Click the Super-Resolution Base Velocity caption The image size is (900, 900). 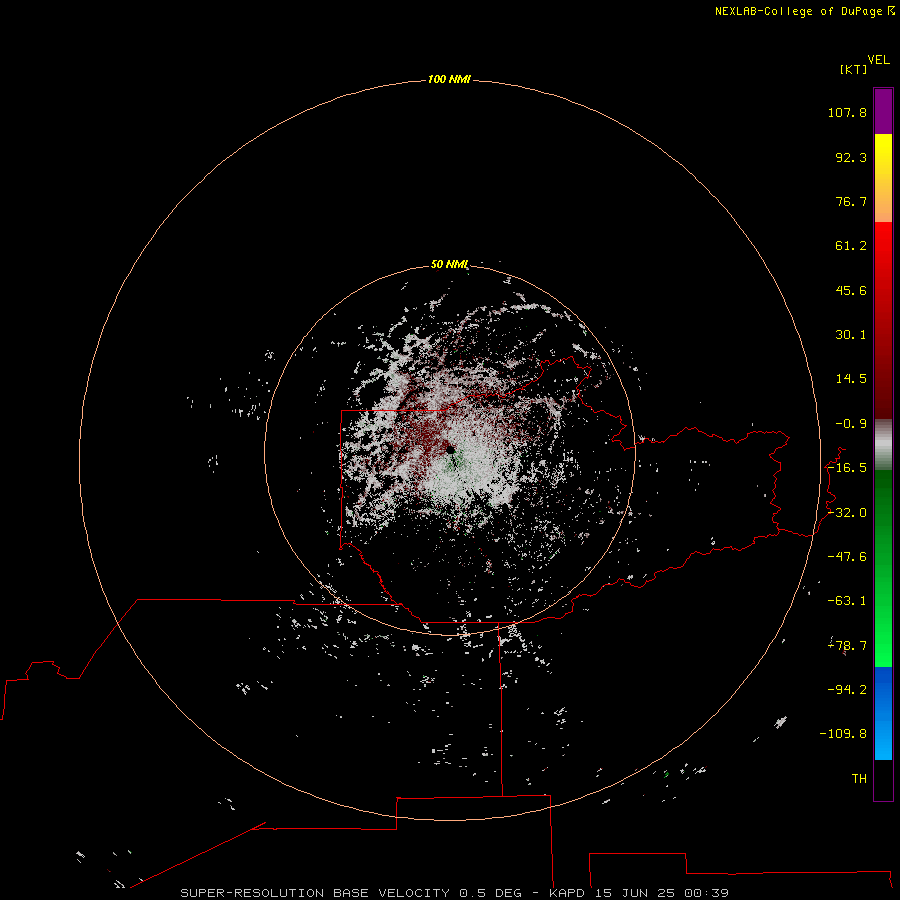(454, 893)
